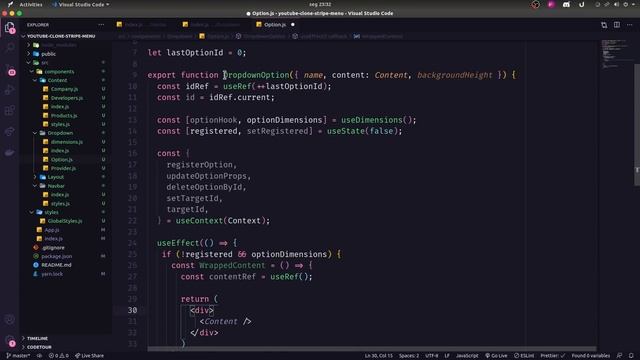Screen dimensions: 640x360
Task: Open yarn.lock file
Action: (52, 274)
